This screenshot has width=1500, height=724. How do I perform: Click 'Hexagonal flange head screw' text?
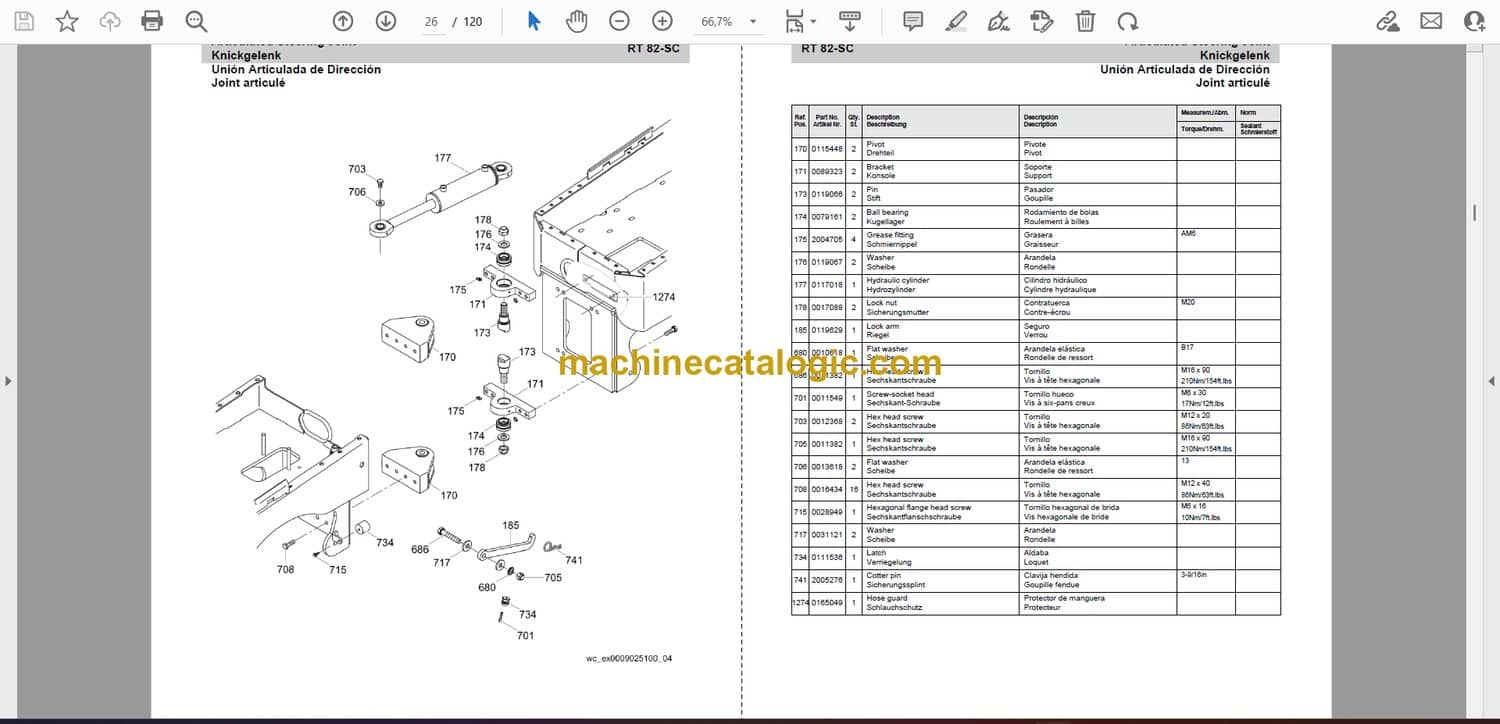click(x=918, y=508)
